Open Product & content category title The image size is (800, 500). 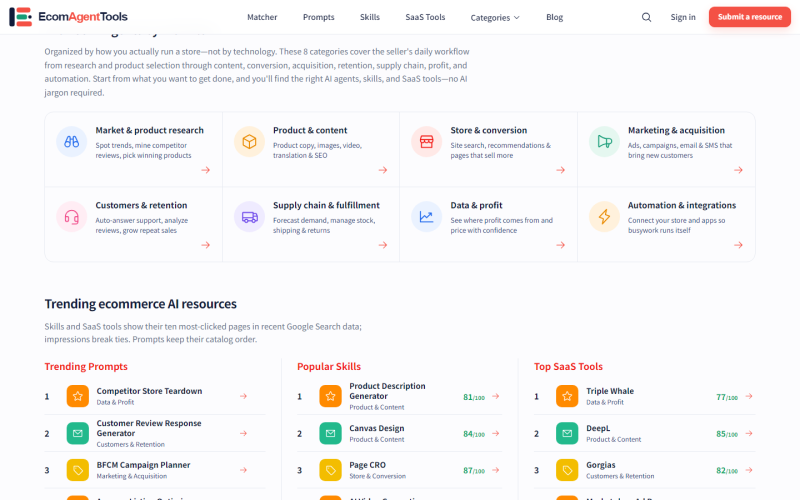pos(310,130)
